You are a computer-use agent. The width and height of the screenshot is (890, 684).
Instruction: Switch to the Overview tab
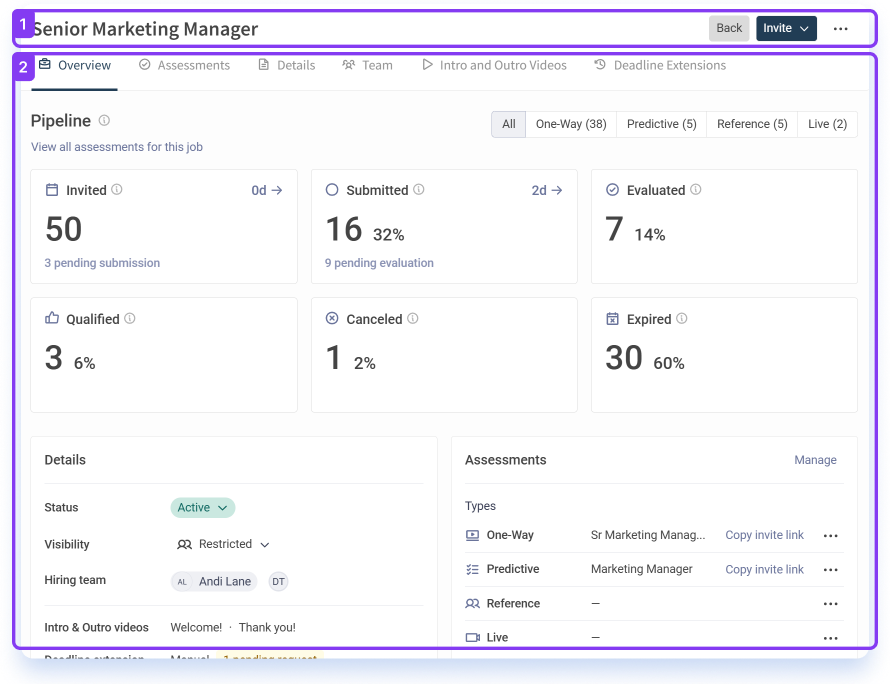click(x=74, y=65)
